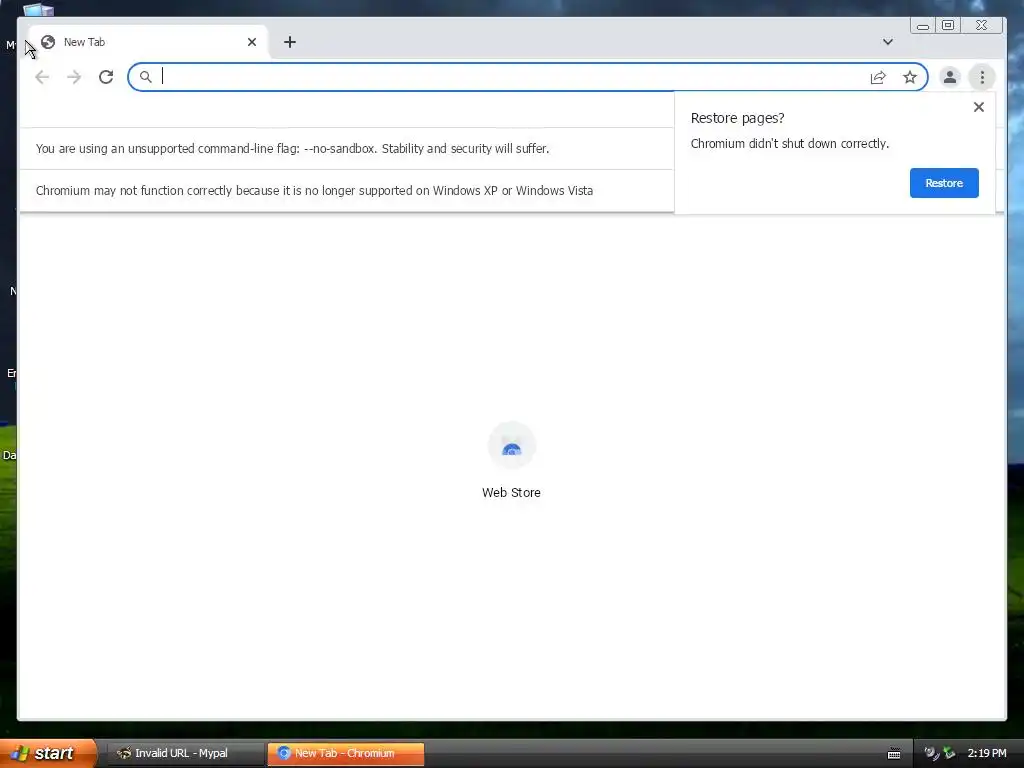This screenshot has height=768, width=1024.
Task: Click the no-sandbox warning message
Action: (x=292, y=148)
